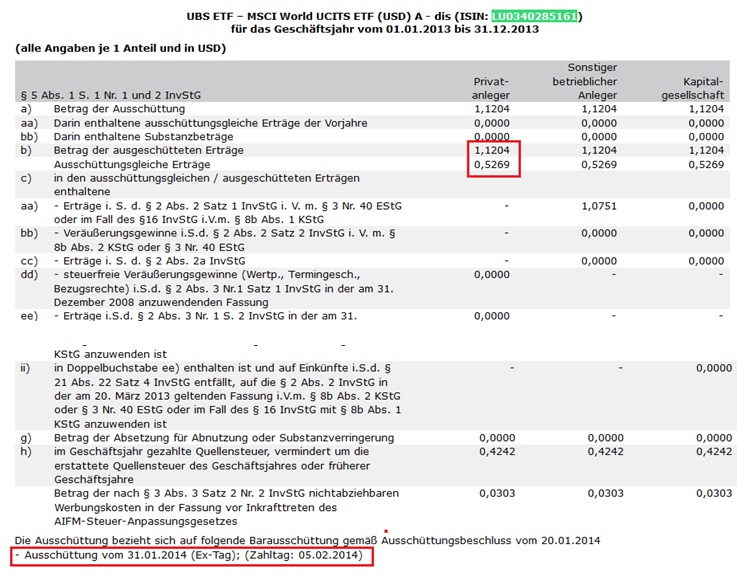Click the Ausschüttungsbeschluss vom 20.01.2014 sentence
Viewport: 737px width, 579px height.
(307, 541)
